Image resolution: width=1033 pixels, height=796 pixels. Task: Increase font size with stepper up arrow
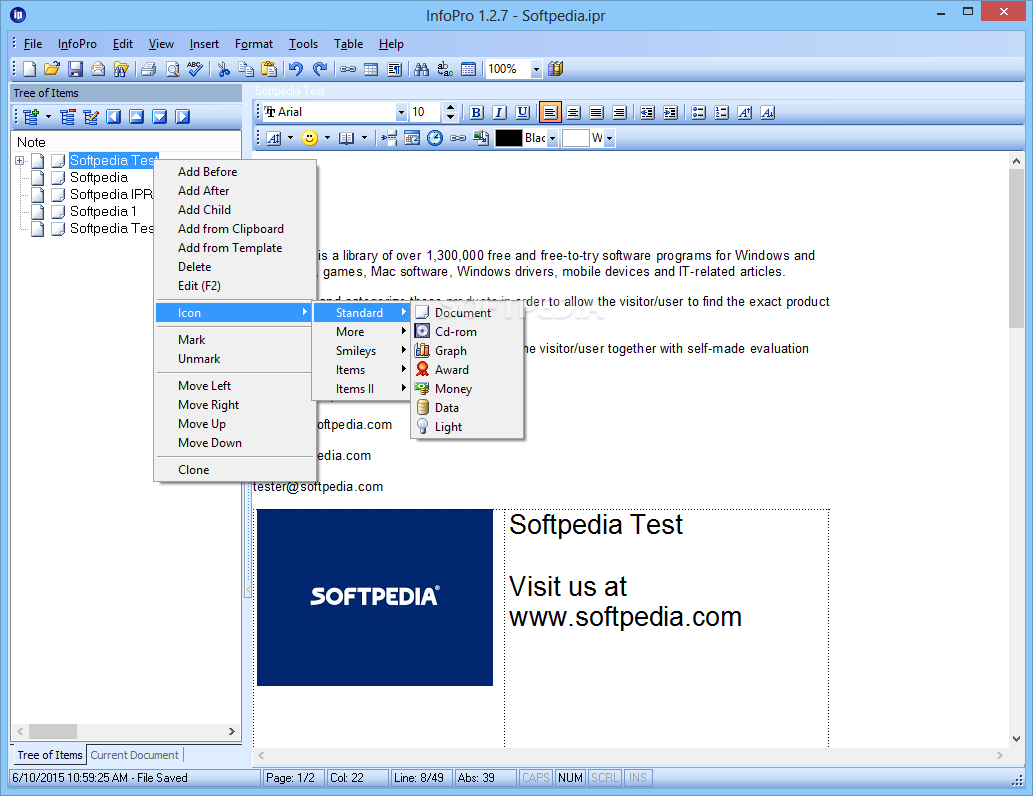pos(451,108)
